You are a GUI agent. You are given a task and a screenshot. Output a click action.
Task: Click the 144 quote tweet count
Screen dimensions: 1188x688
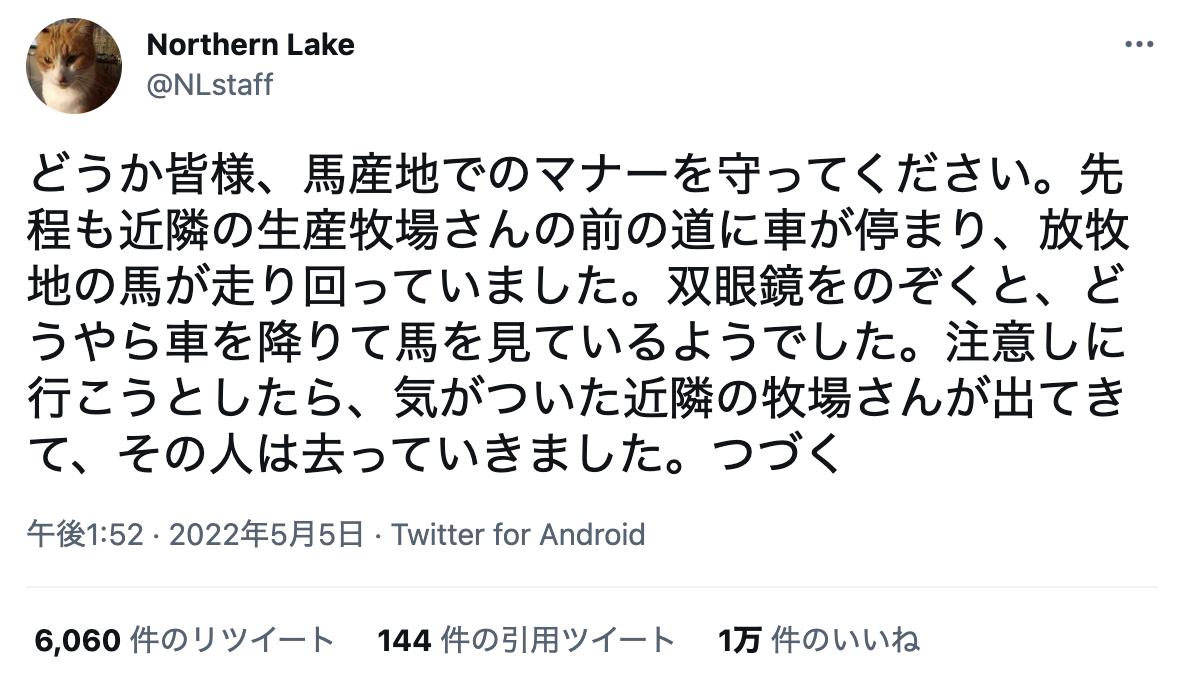[x=403, y=640]
